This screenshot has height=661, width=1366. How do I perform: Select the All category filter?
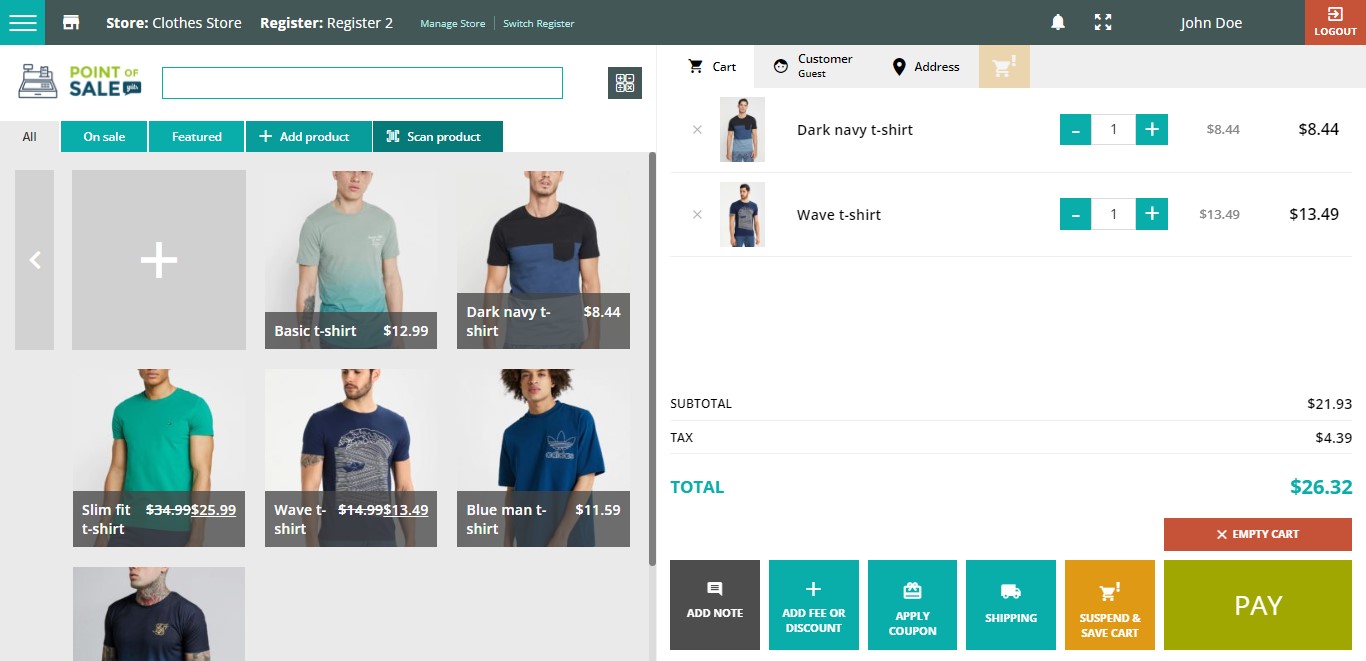pyautogui.click(x=30, y=137)
